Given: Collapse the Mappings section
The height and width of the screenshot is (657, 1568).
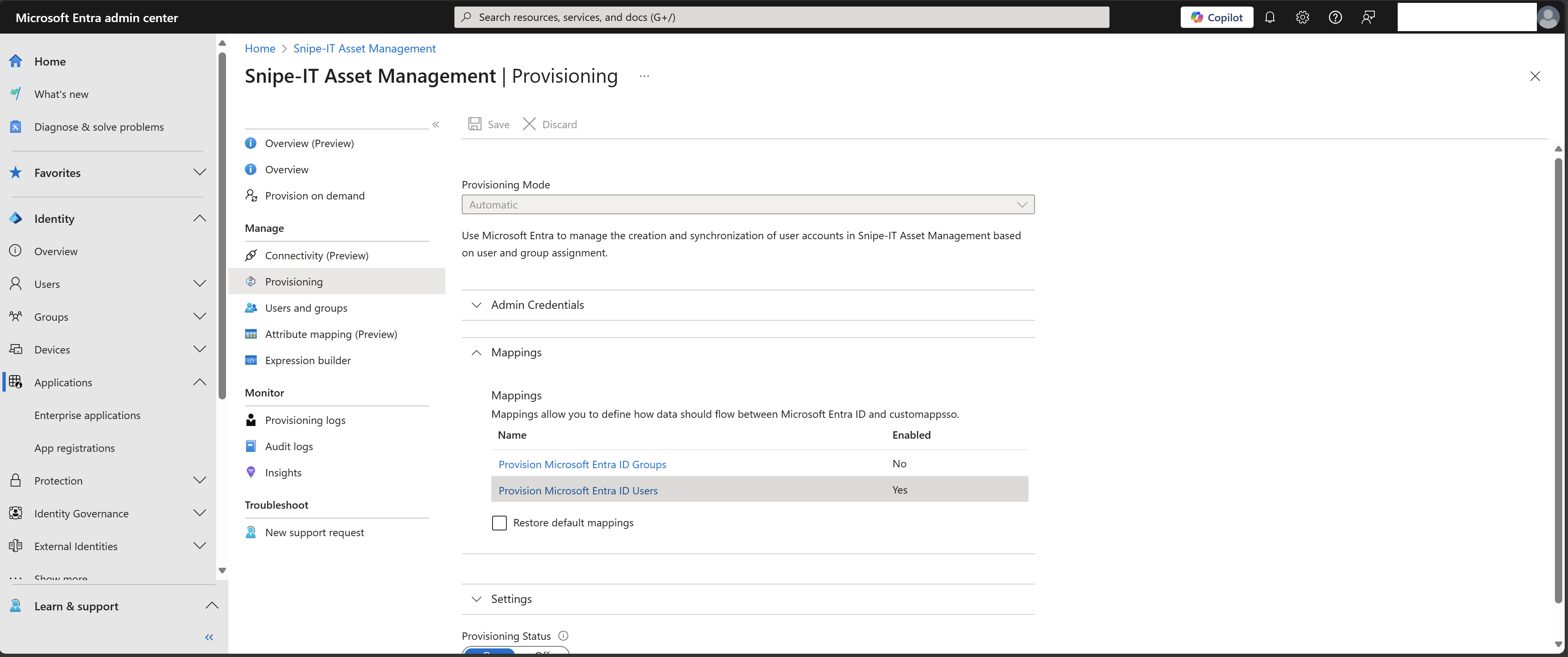Looking at the screenshot, I should pyautogui.click(x=748, y=352).
